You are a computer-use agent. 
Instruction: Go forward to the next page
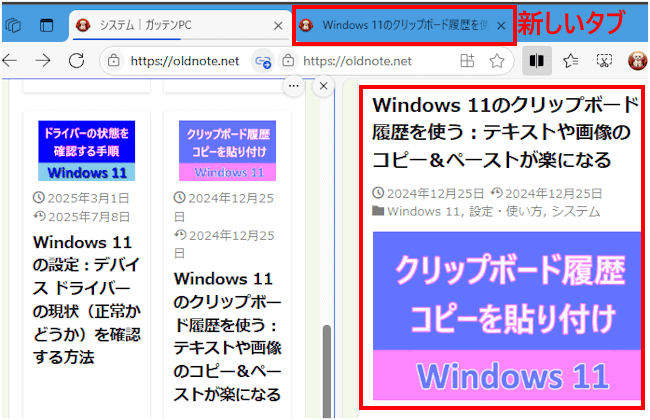coord(43,61)
